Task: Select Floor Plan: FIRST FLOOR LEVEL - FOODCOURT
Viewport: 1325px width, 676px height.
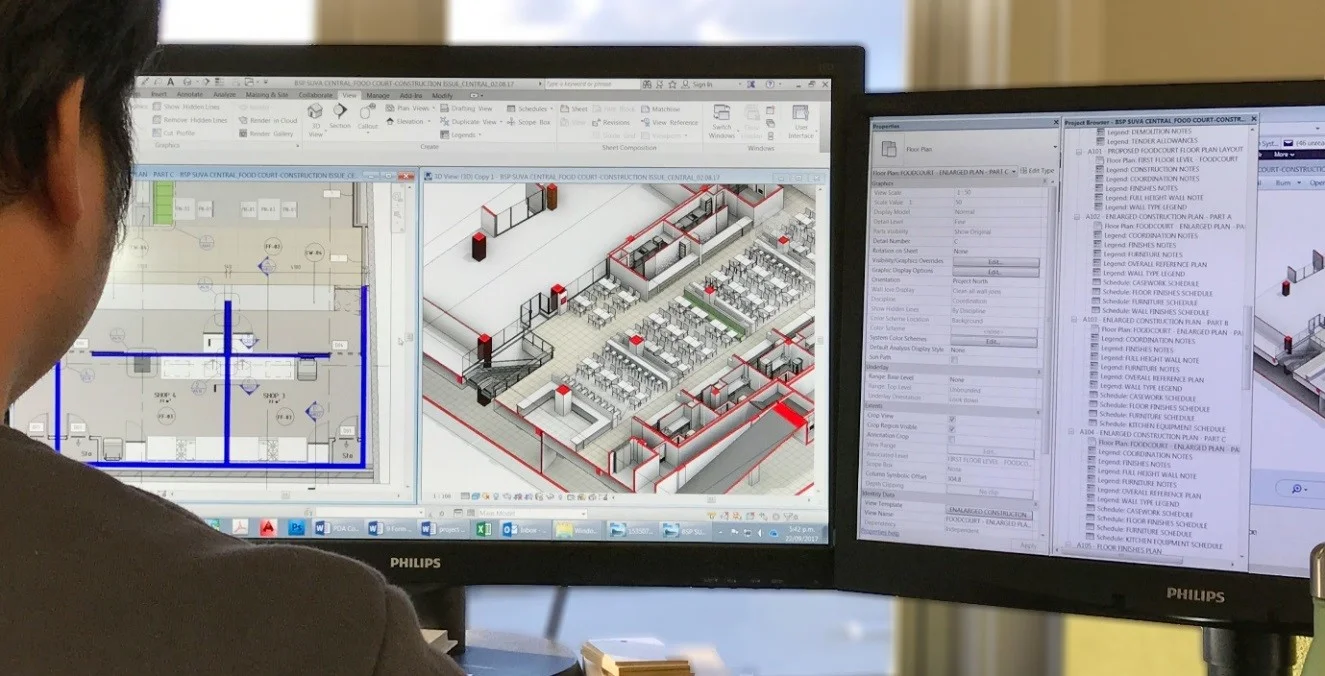Action: pos(1168,159)
